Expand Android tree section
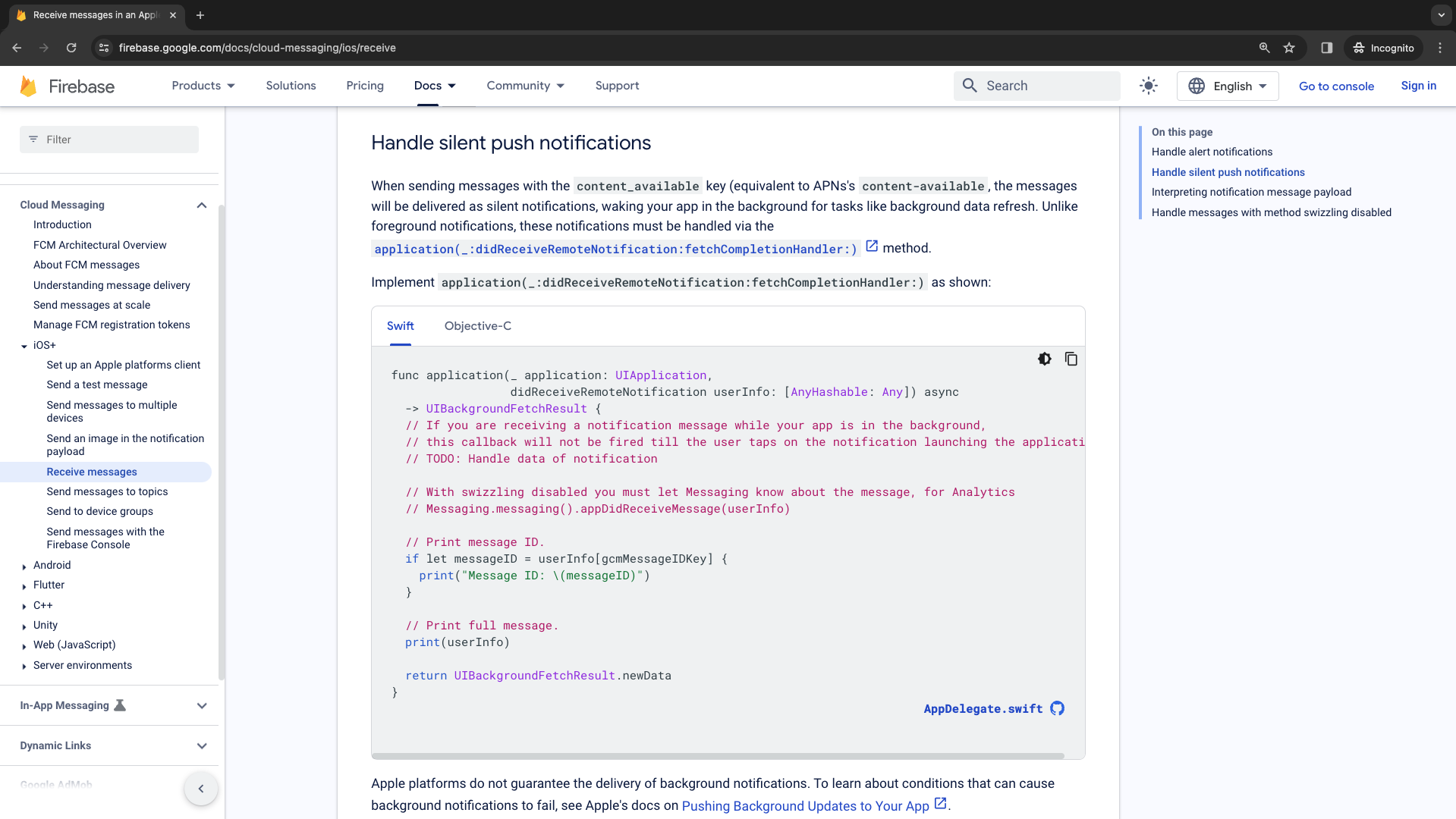This screenshot has width=1456, height=819. pos(24,566)
